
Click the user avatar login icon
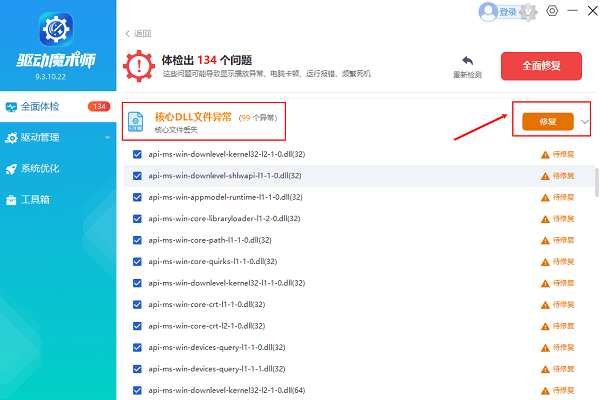488,12
